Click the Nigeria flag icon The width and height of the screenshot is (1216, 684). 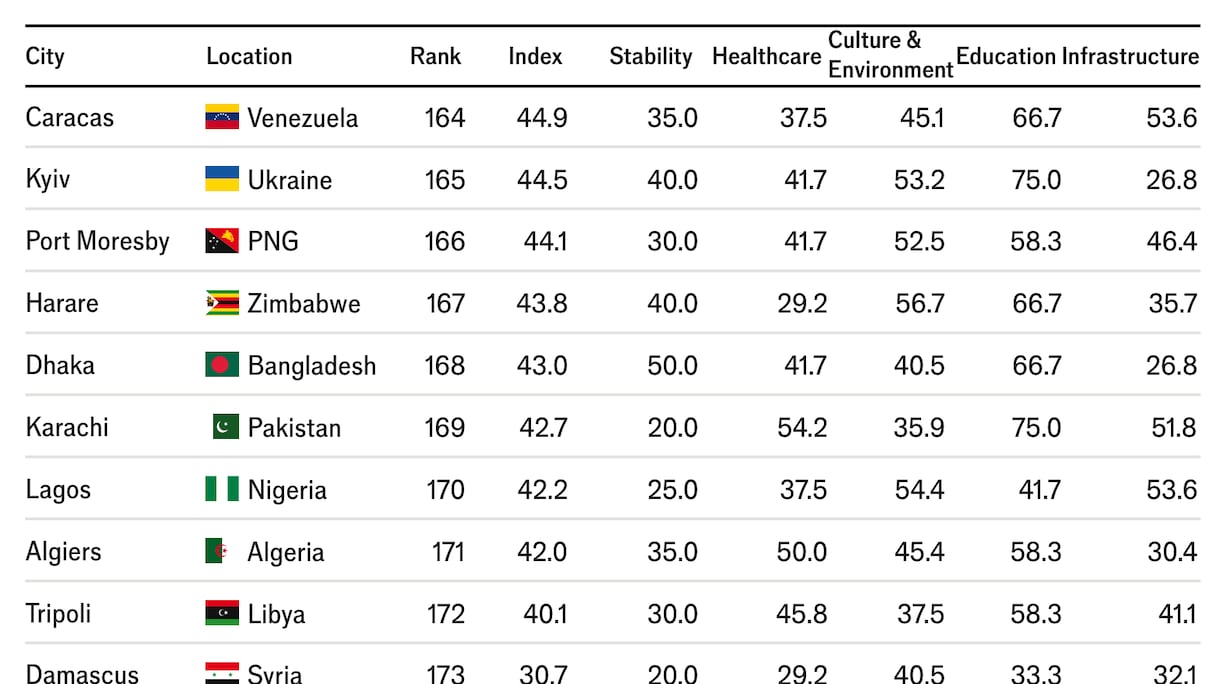[x=222, y=489]
